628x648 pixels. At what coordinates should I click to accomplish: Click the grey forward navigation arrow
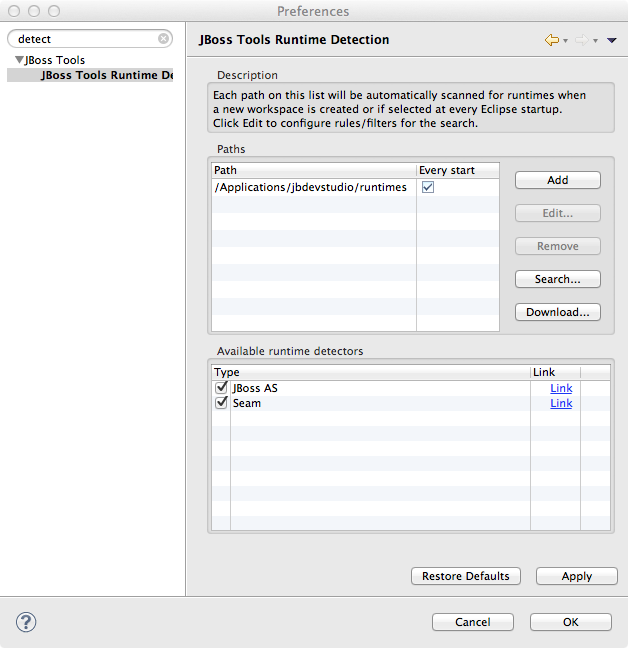coord(582,40)
